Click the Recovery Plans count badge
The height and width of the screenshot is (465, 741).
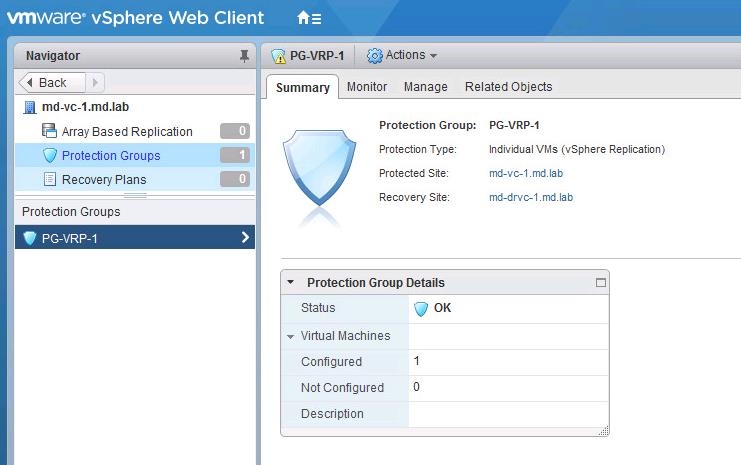pyautogui.click(x=235, y=179)
